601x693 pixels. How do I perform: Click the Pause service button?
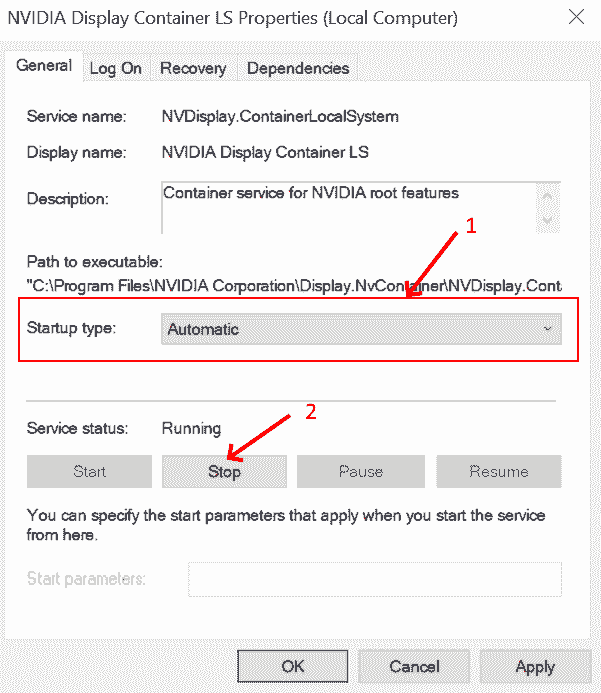[360, 472]
